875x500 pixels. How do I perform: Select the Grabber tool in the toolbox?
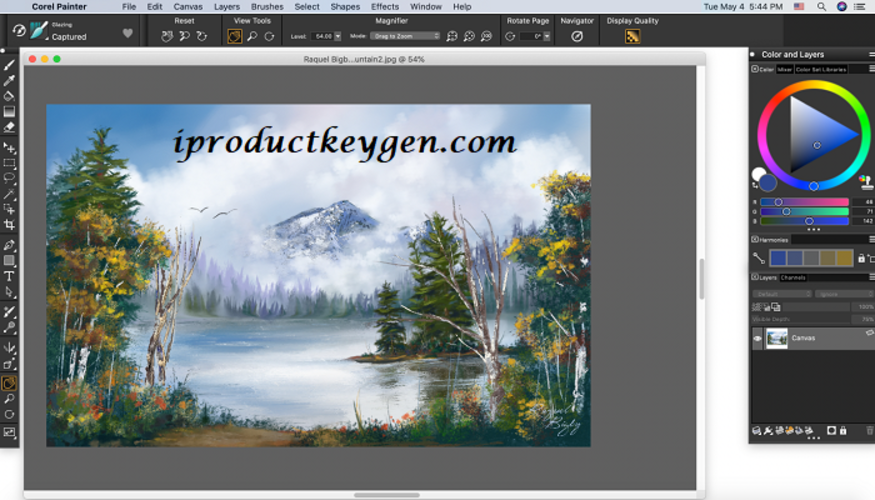tap(9, 383)
